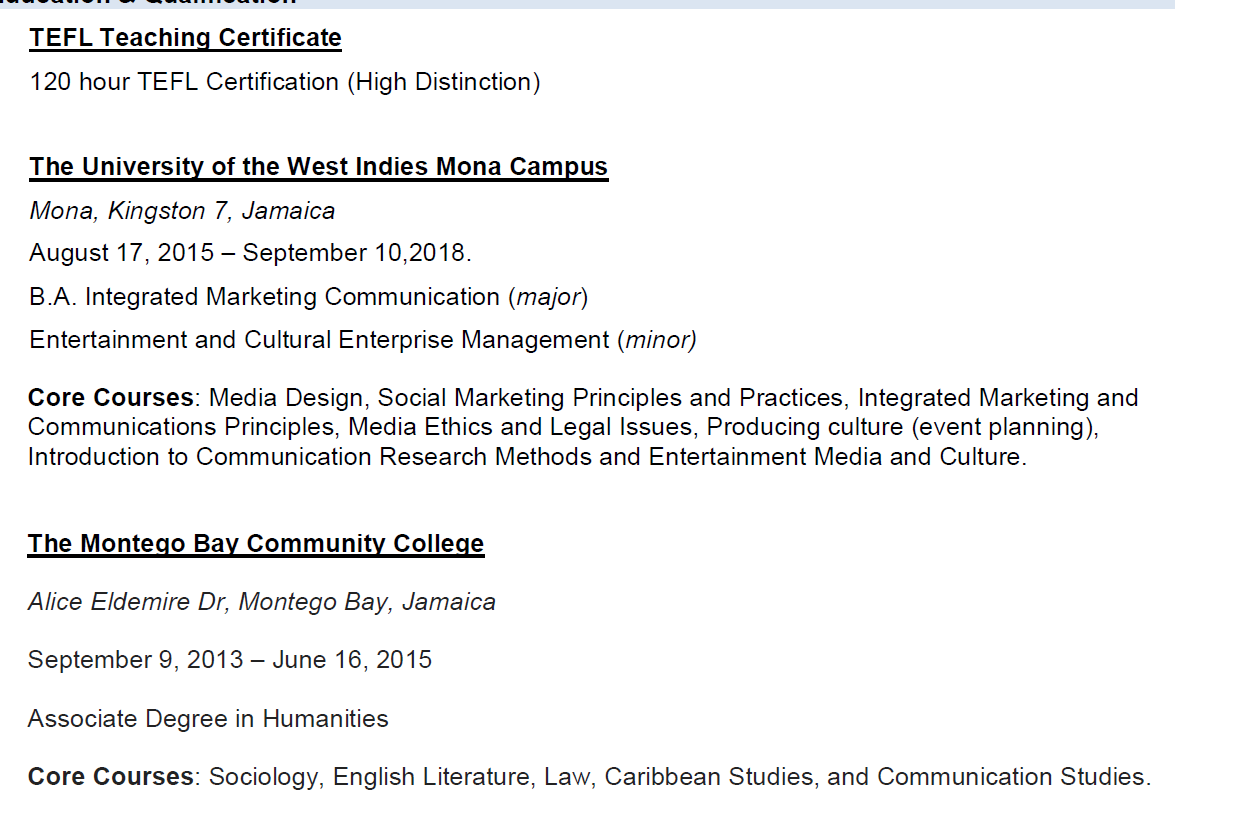Image resolution: width=1236 pixels, height=820 pixels.
Task: Click 'Introduction to Communication Research Methods' text
Action: click(x=334, y=457)
